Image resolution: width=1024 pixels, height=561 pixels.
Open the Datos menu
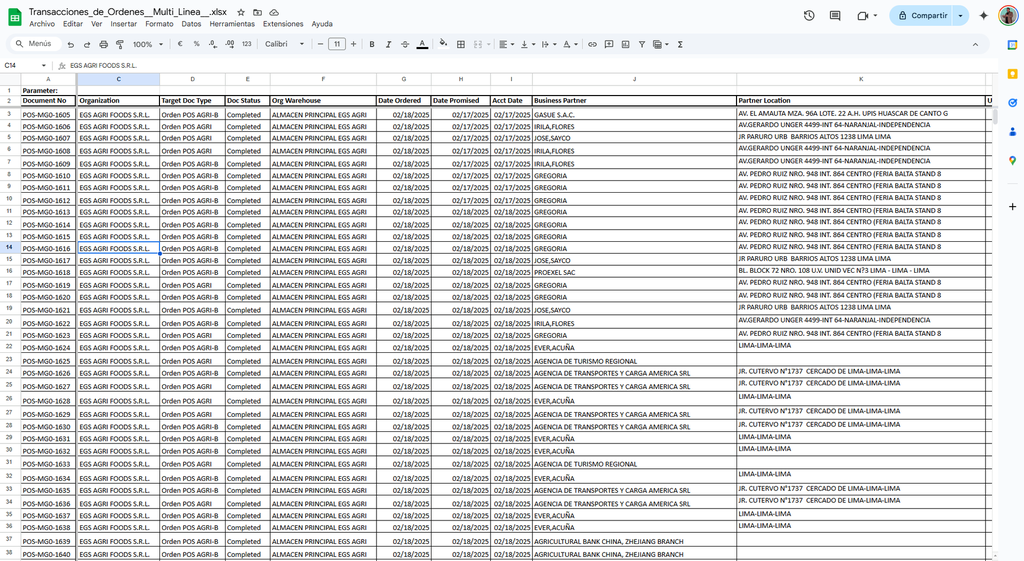click(x=191, y=24)
